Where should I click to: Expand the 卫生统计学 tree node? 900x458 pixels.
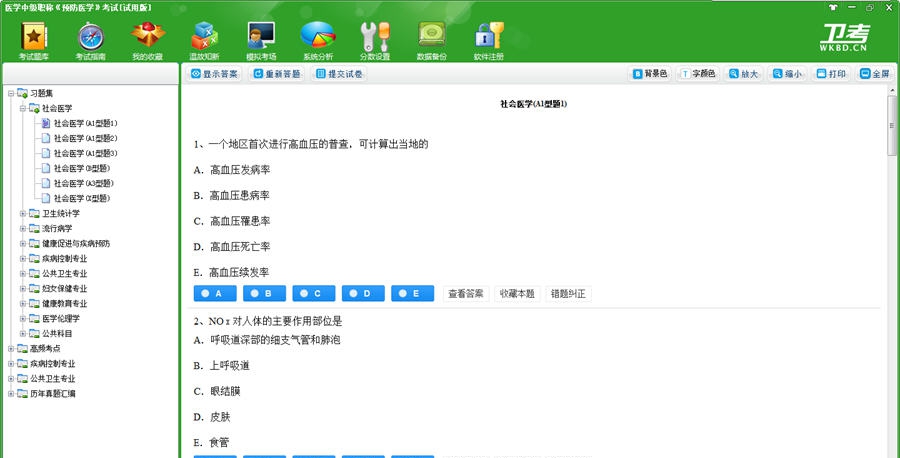coord(23,214)
